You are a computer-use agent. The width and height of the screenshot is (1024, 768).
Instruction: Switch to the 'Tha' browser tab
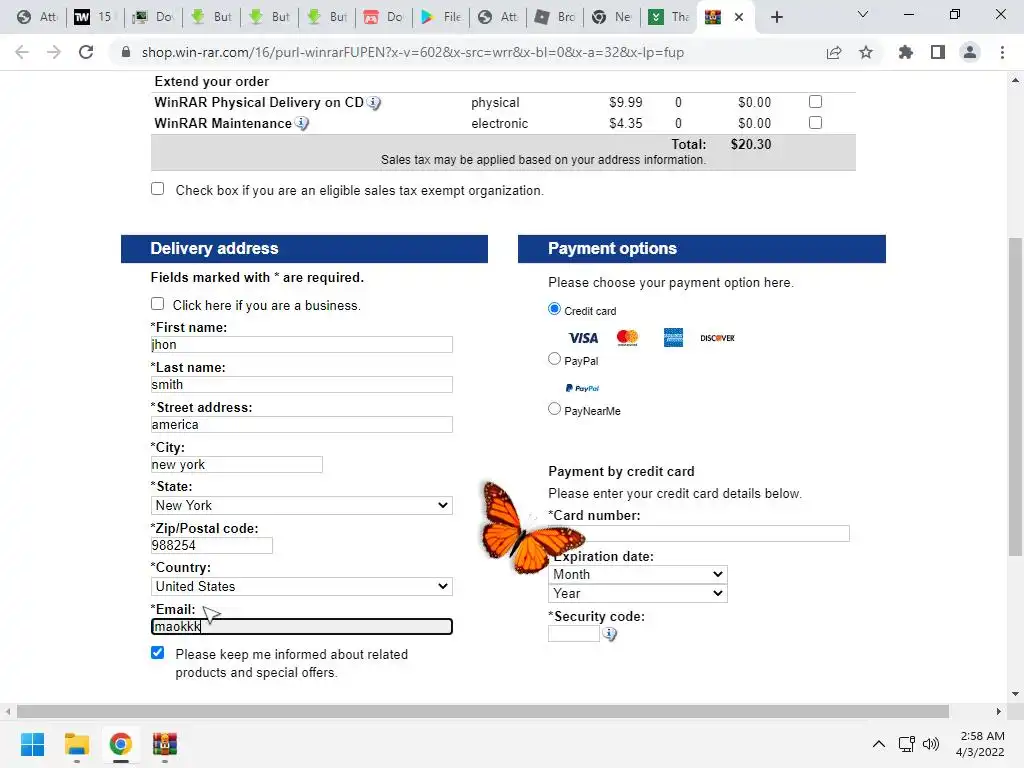tap(668, 17)
